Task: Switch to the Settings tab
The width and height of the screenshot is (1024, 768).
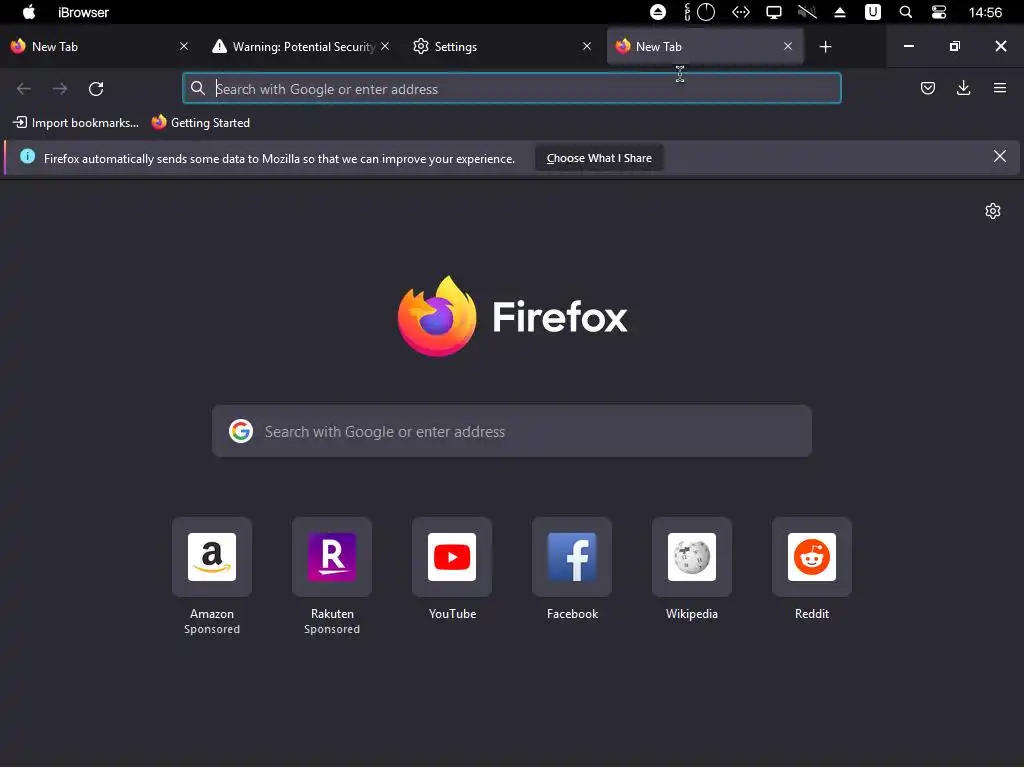Action: click(x=502, y=46)
